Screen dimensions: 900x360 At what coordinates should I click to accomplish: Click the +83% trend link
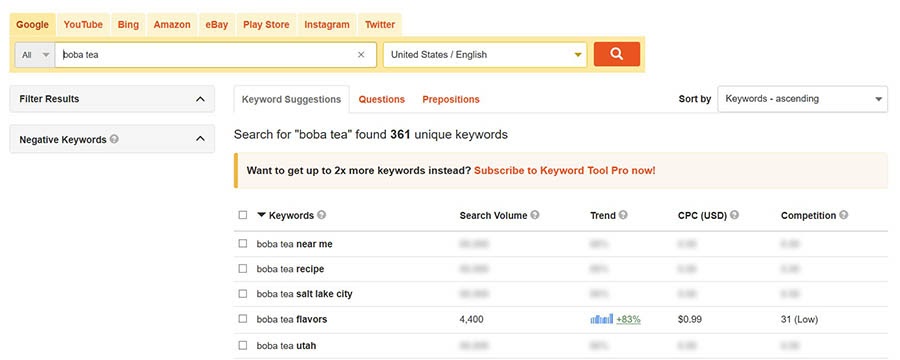(x=629, y=319)
